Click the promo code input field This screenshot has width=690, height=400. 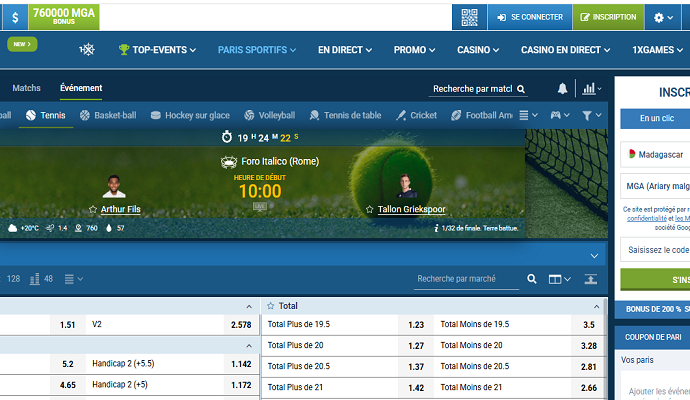coord(656,250)
